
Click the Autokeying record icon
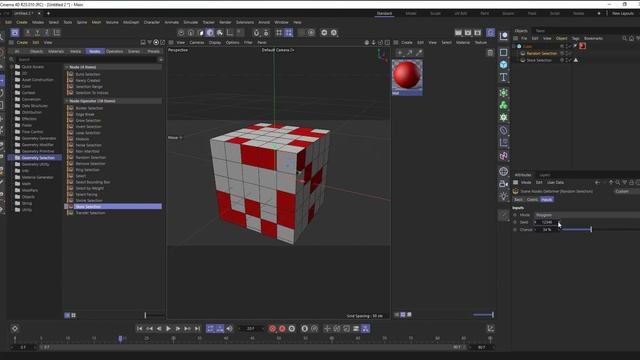click(x=282, y=329)
